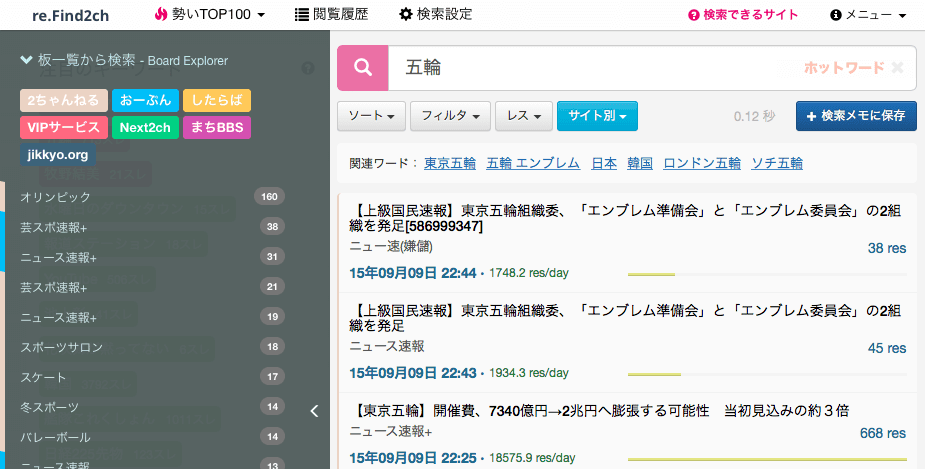Viewport: 925px width, 469px height.
Task: Click related word 日本
Action: coord(604,163)
